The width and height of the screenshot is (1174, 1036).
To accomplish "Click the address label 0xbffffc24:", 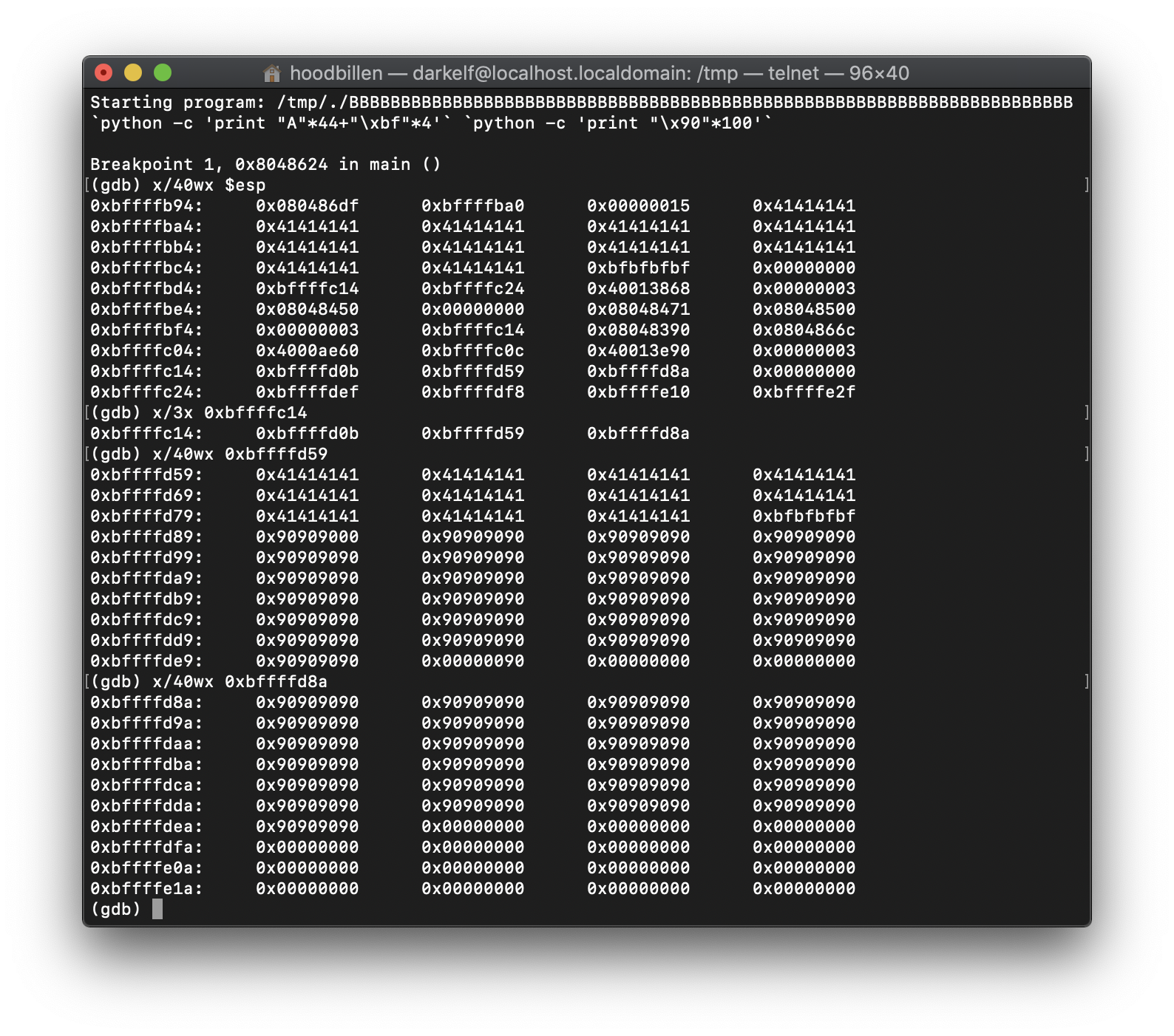I will point(146,392).
